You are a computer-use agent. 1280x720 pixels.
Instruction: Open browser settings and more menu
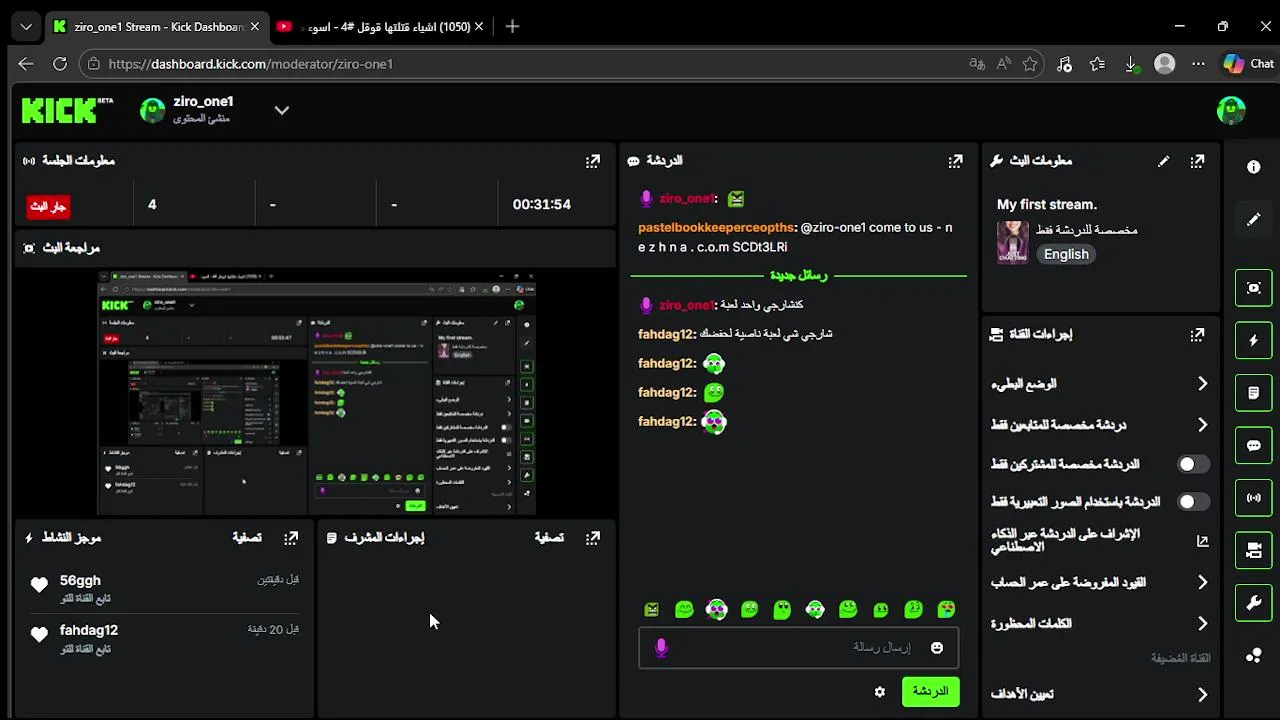click(1198, 64)
